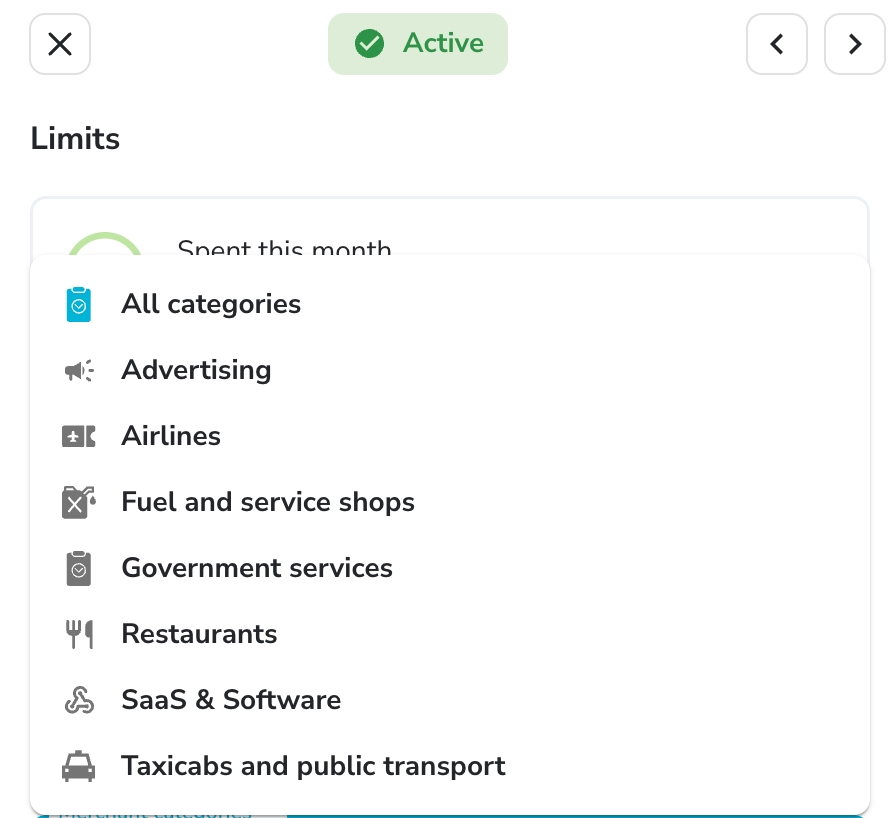The height and width of the screenshot is (818, 896).
Task: Click the Restaurants fork and knife icon
Action: coord(79,634)
